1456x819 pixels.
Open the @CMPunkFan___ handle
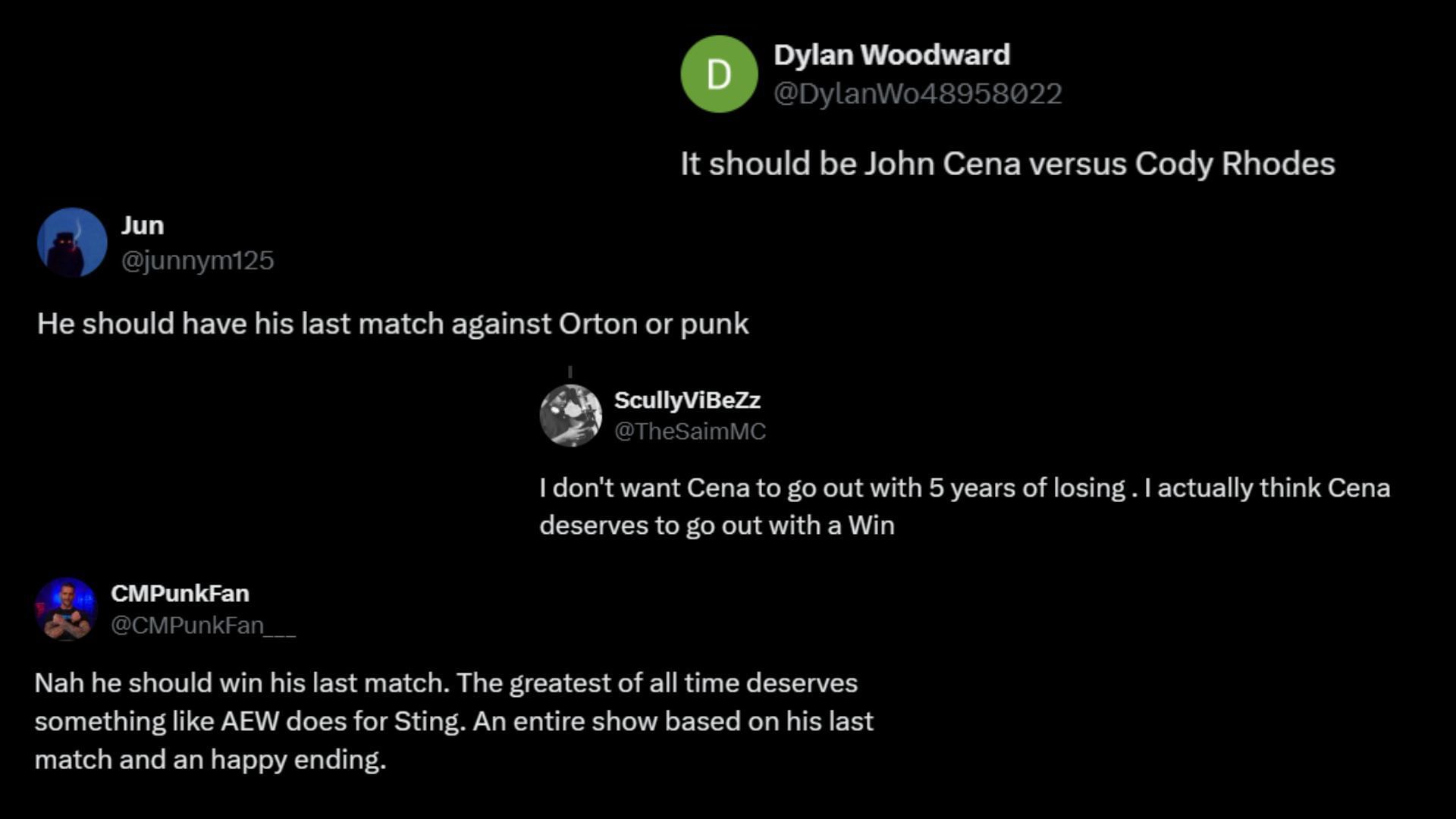click(203, 626)
